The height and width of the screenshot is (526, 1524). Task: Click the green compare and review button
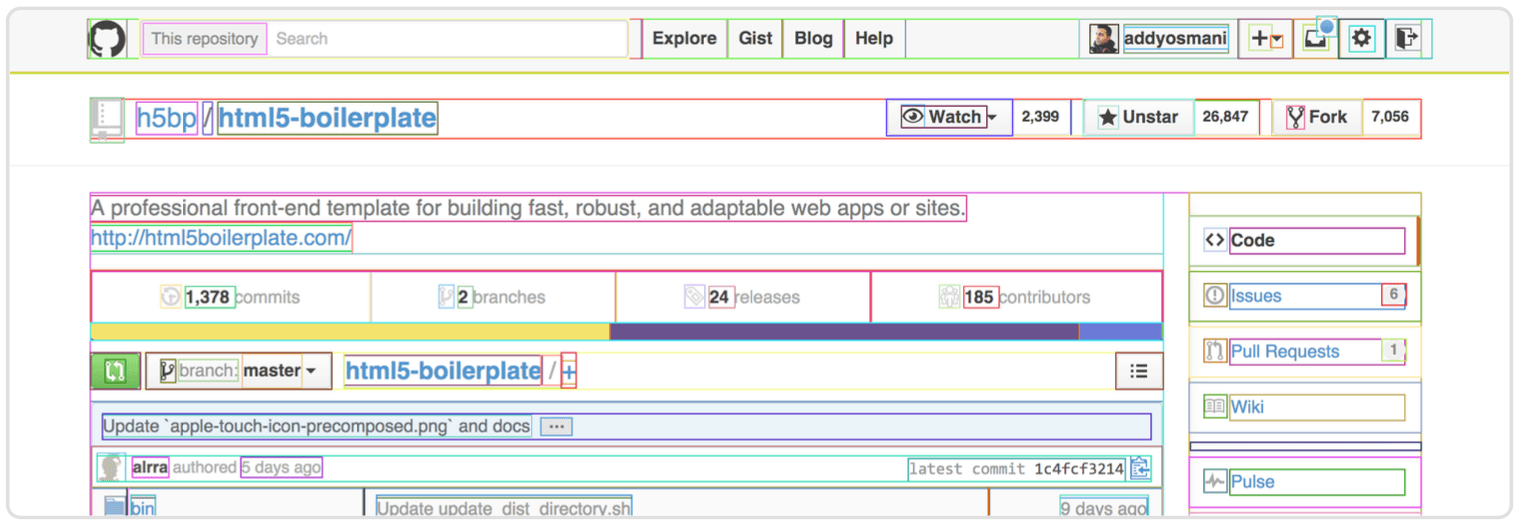point(115,371)
